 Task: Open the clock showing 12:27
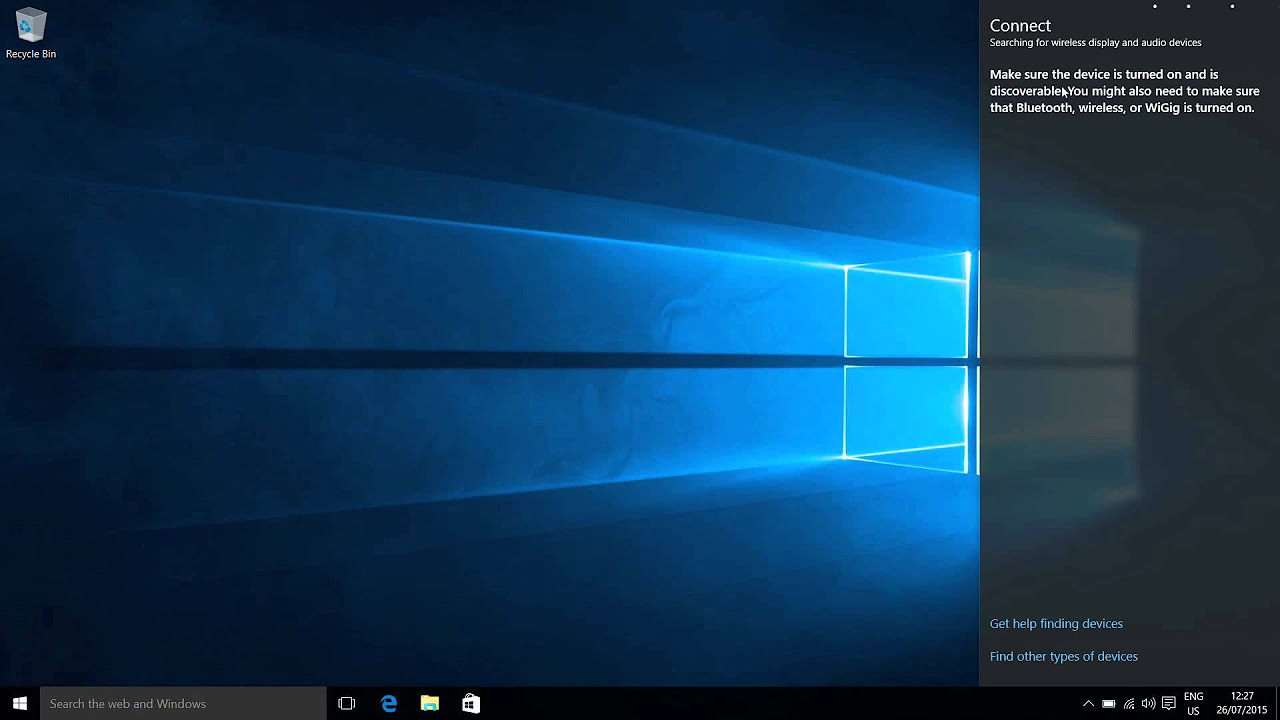point(1242,704)
